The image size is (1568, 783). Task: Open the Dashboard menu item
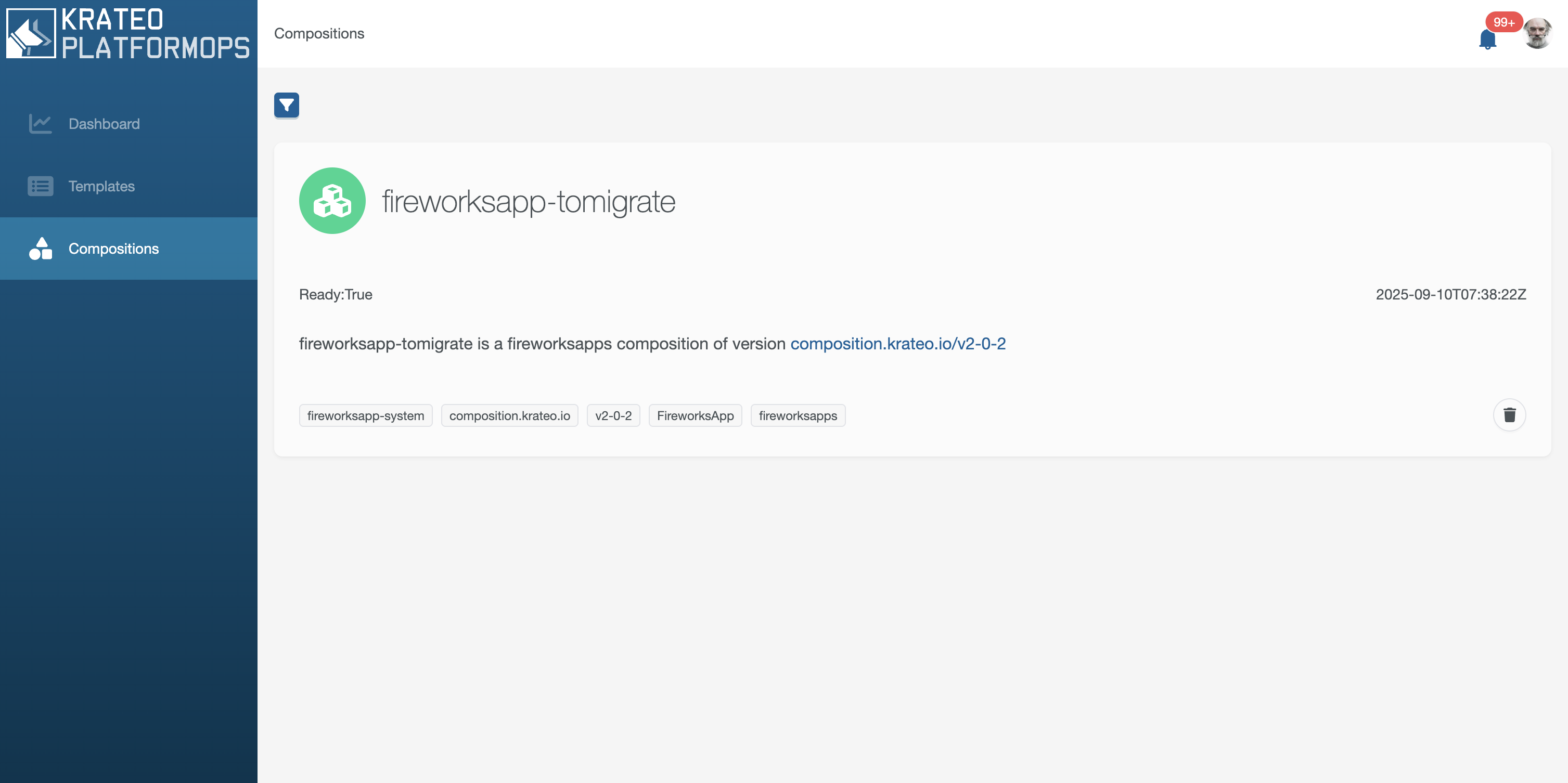coord(104,124)
